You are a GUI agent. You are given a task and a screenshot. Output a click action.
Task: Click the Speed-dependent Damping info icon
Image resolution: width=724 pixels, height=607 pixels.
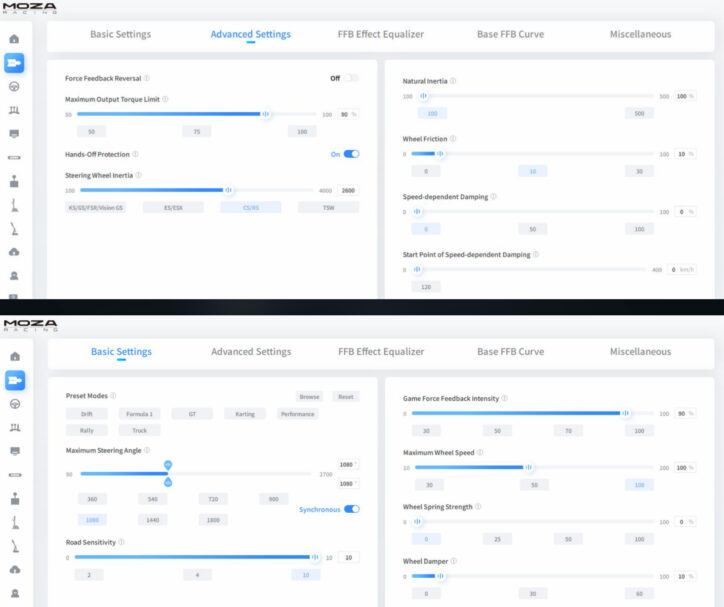494,197
